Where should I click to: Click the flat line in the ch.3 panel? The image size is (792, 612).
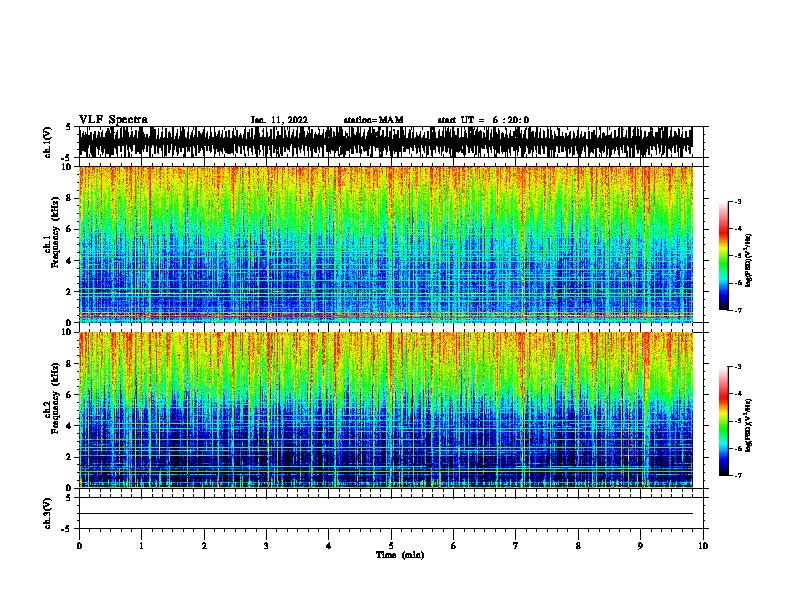tap(386, 514)
